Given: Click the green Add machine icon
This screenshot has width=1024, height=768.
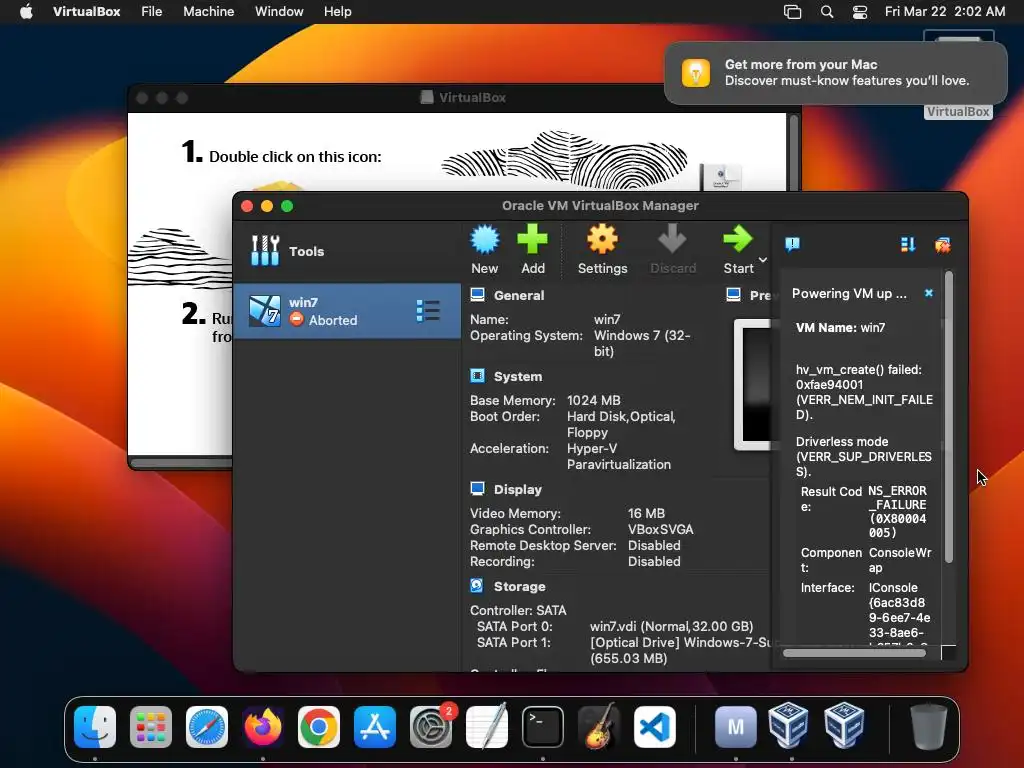Looking at the screenshot, I should (x=532, y=249).
